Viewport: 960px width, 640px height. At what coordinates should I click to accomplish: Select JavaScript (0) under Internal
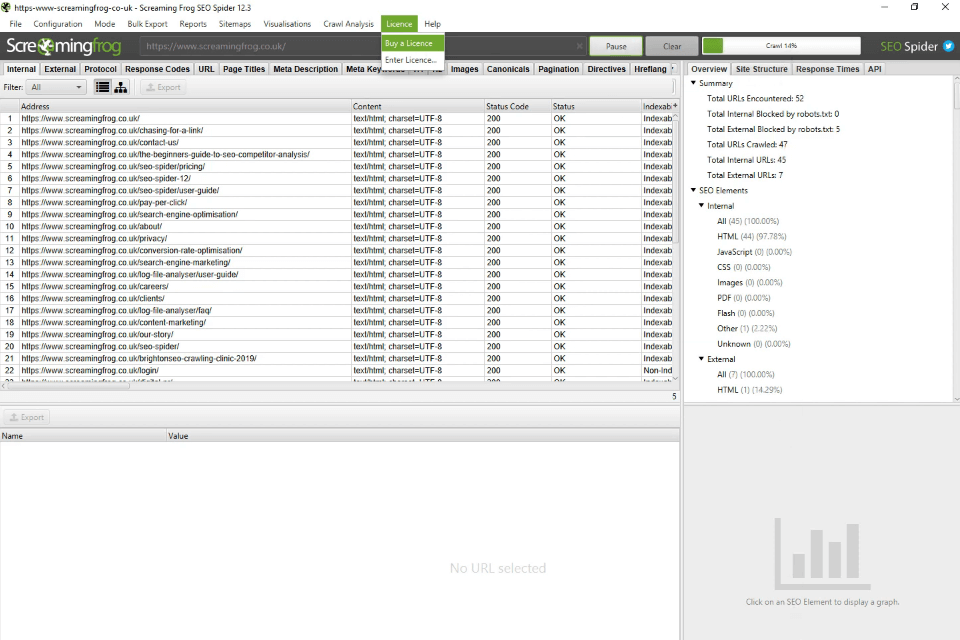tap(754, 252)
